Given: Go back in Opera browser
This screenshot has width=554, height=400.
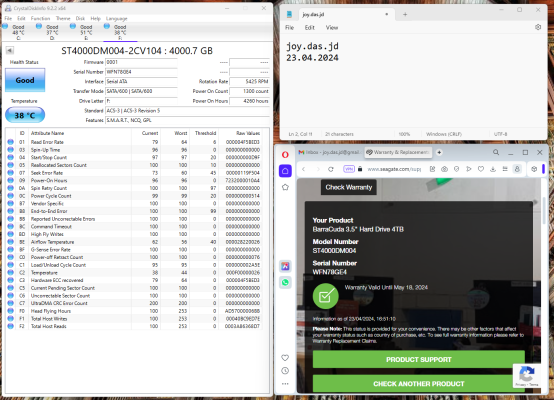Looking at the screenshot, I should (x=303, y=169).
